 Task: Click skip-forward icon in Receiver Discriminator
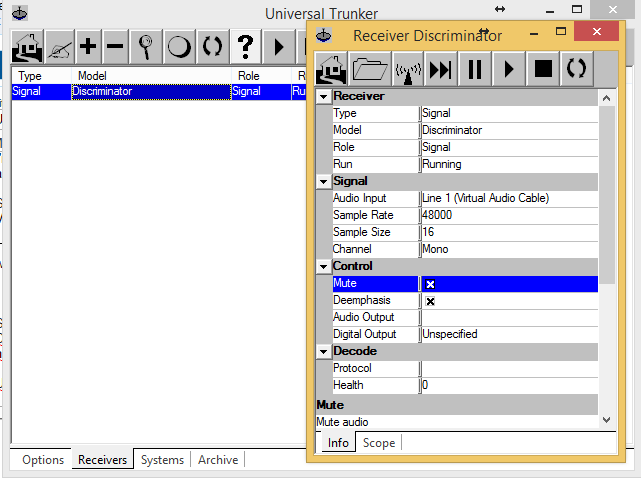tap(441, 69)
